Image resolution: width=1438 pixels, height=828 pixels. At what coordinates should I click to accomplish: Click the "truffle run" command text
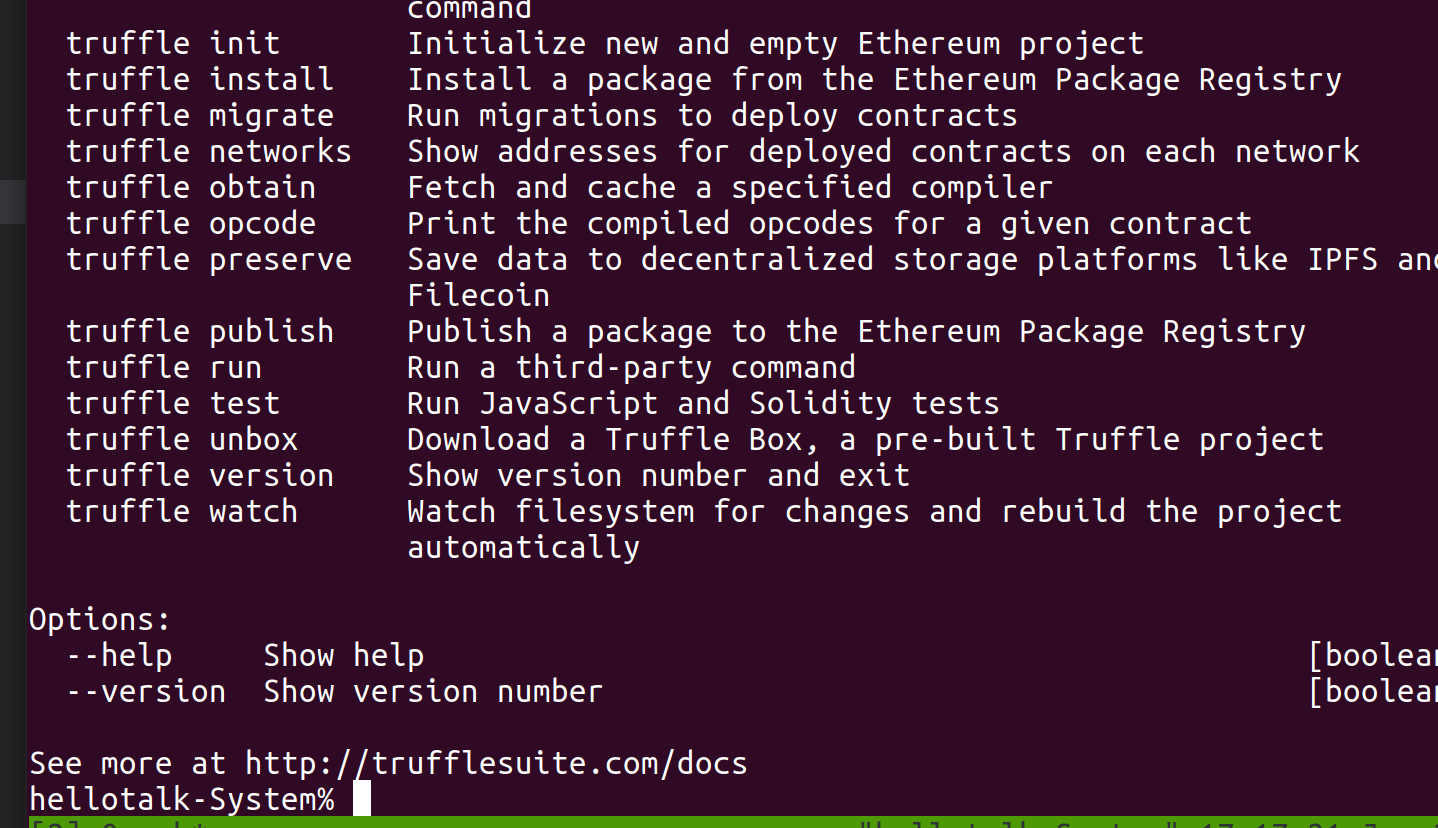164,368
